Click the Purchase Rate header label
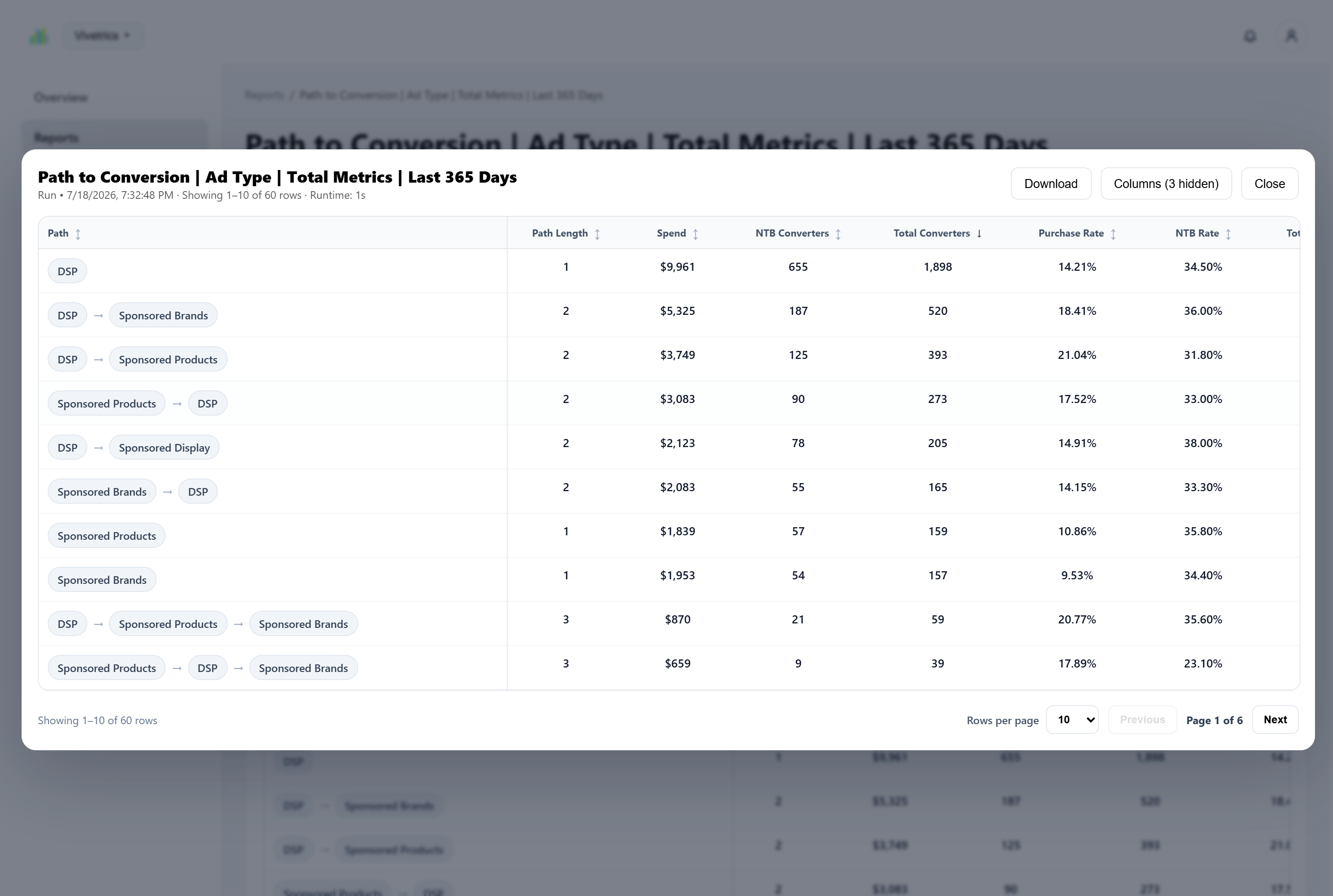 pos(1071,233)
